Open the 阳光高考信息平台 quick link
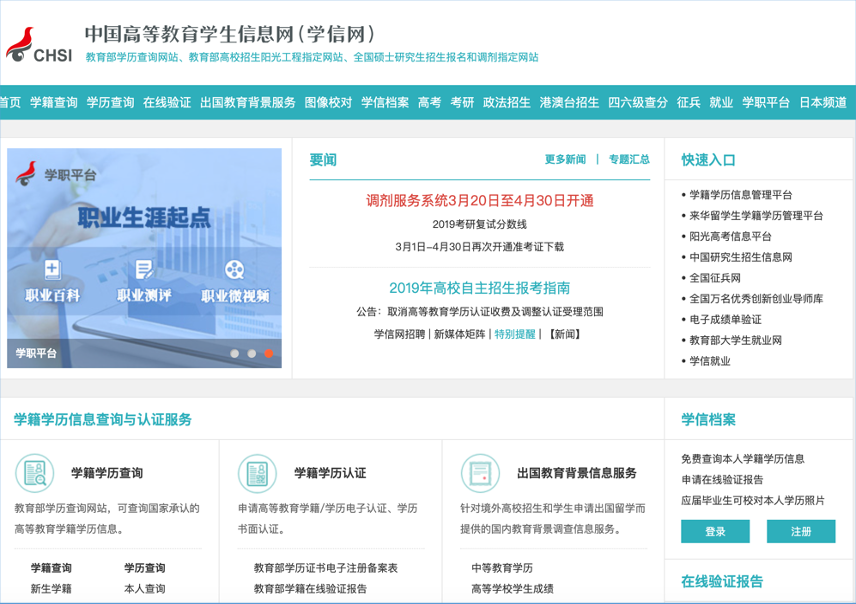The width and height of the screenshot is (856, 604). 730,237
